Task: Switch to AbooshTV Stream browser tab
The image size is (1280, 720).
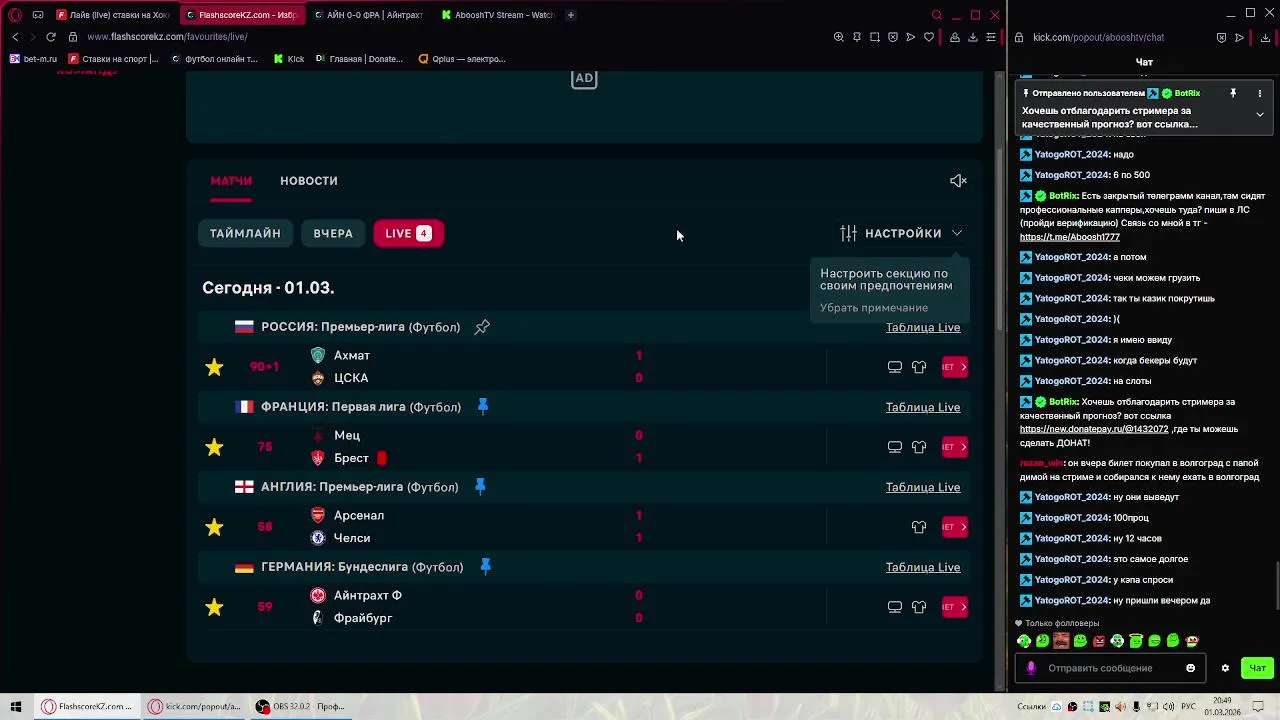Action: 497,15
